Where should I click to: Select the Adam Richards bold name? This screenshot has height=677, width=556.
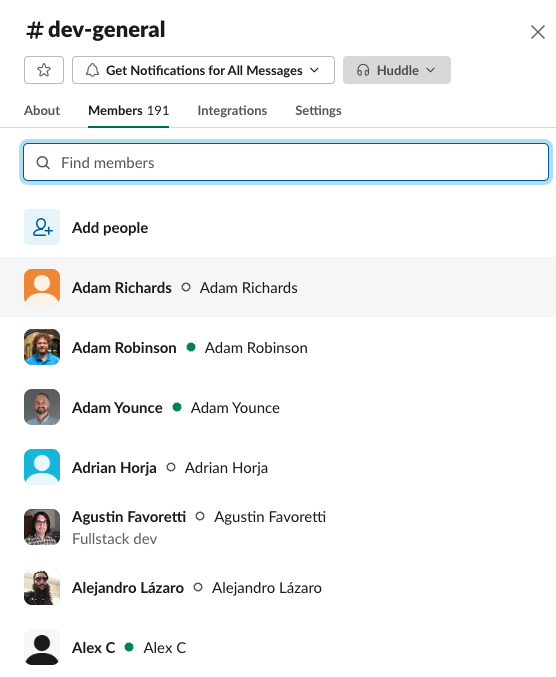point(122,288)
